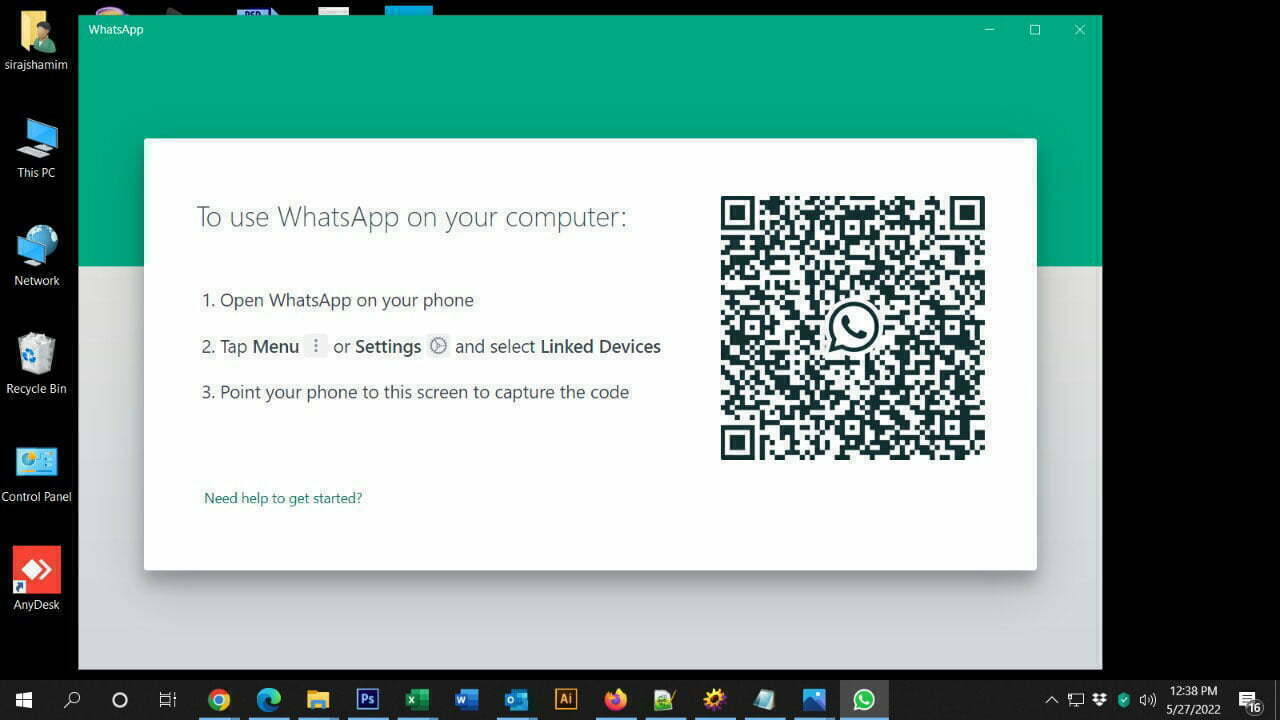Click the WhatsApp window title text
This screenshot has height=720, width=1280.
[x=116, y=30]
